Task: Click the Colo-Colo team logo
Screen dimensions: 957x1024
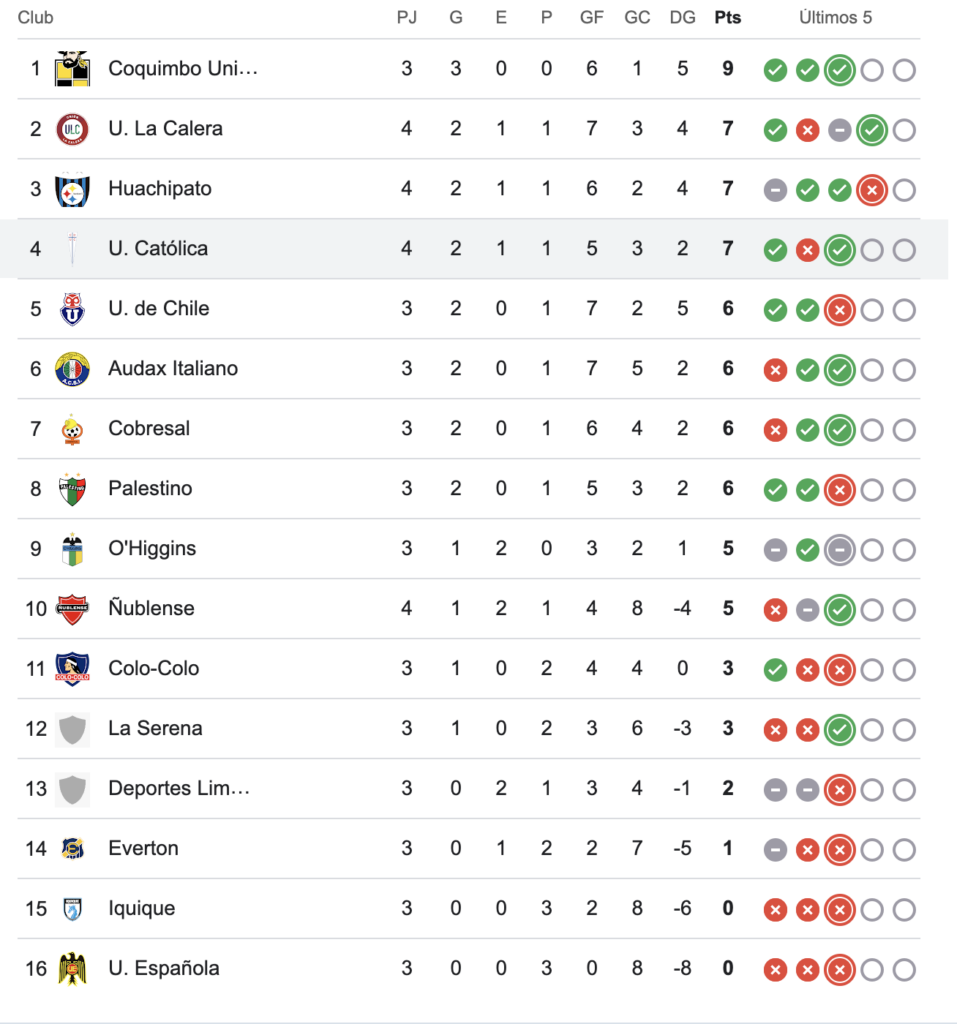Action: click(72, 669)
